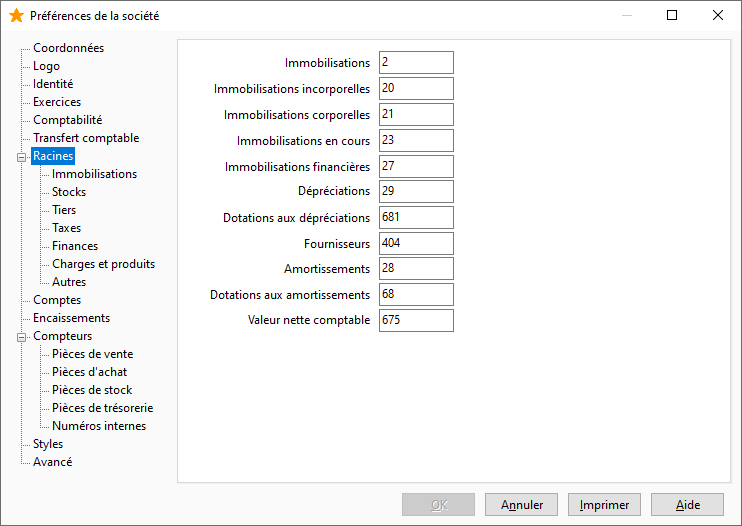Open help with Aide button
This screenshot has width=742, height=526.
point(688,505)
